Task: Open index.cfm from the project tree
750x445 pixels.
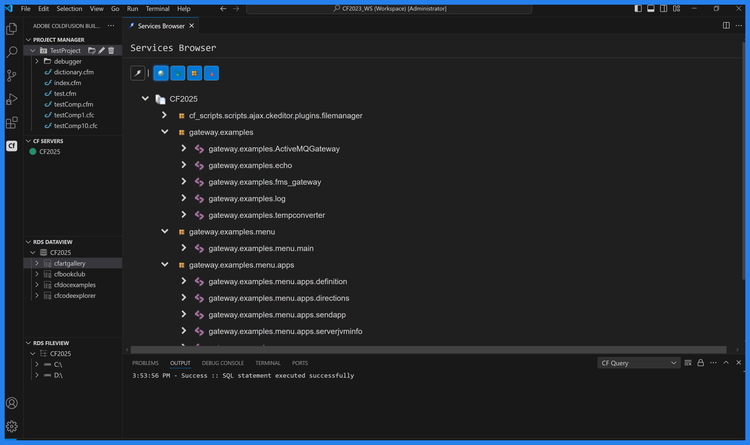Action: 67,83
